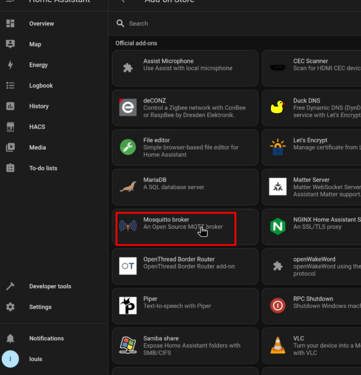Click the File editor wrench icon
The image size is (361, 375).
128,147
